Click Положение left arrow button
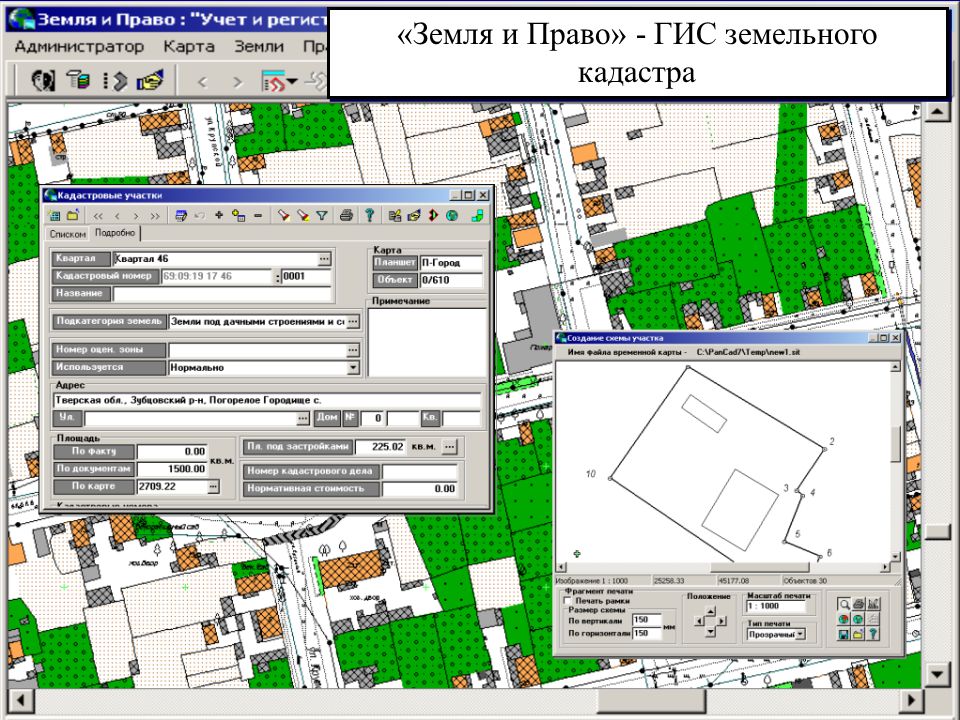Screen dimensions: 960x720 (x=700, y=621)
